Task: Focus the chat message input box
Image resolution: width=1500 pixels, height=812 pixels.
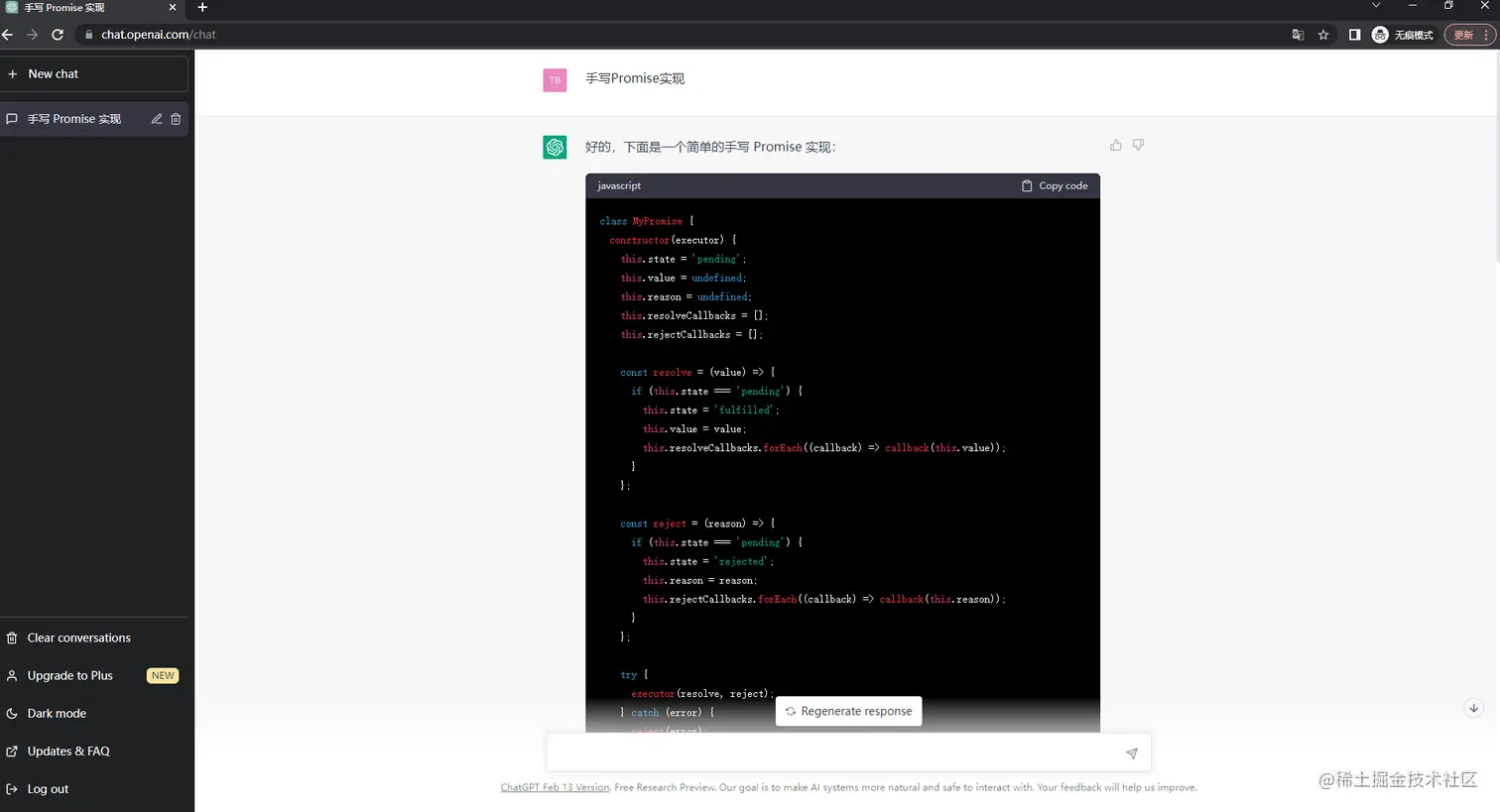Action: [834, 753]
